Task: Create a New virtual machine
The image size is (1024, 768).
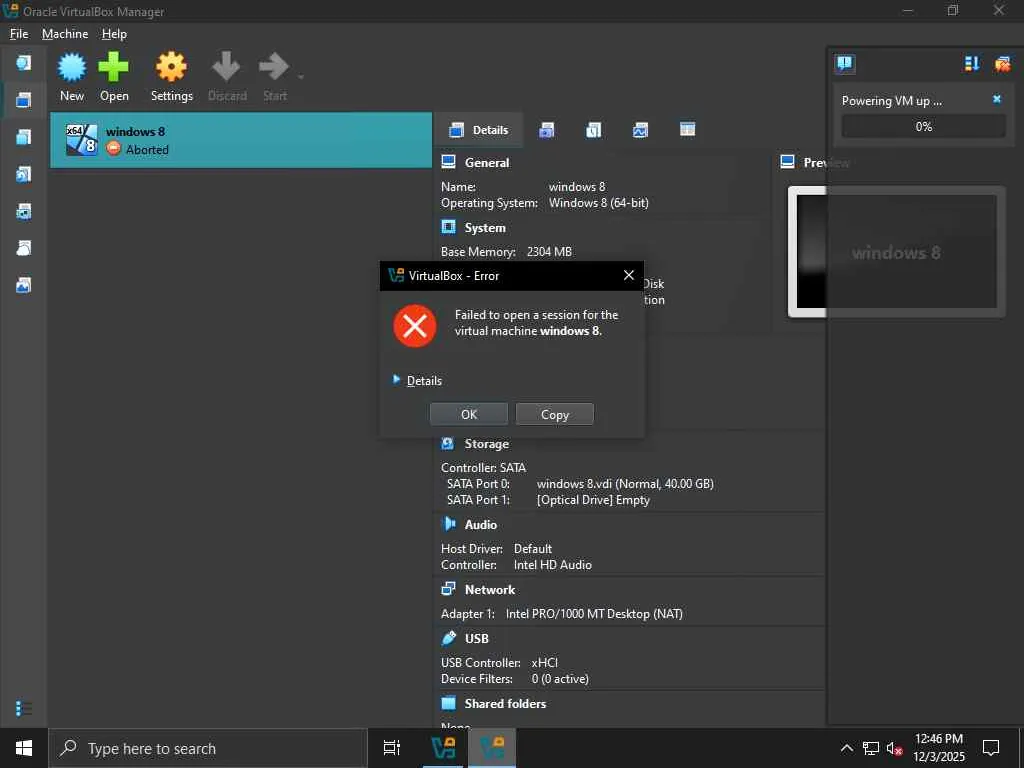Action: 72,76
